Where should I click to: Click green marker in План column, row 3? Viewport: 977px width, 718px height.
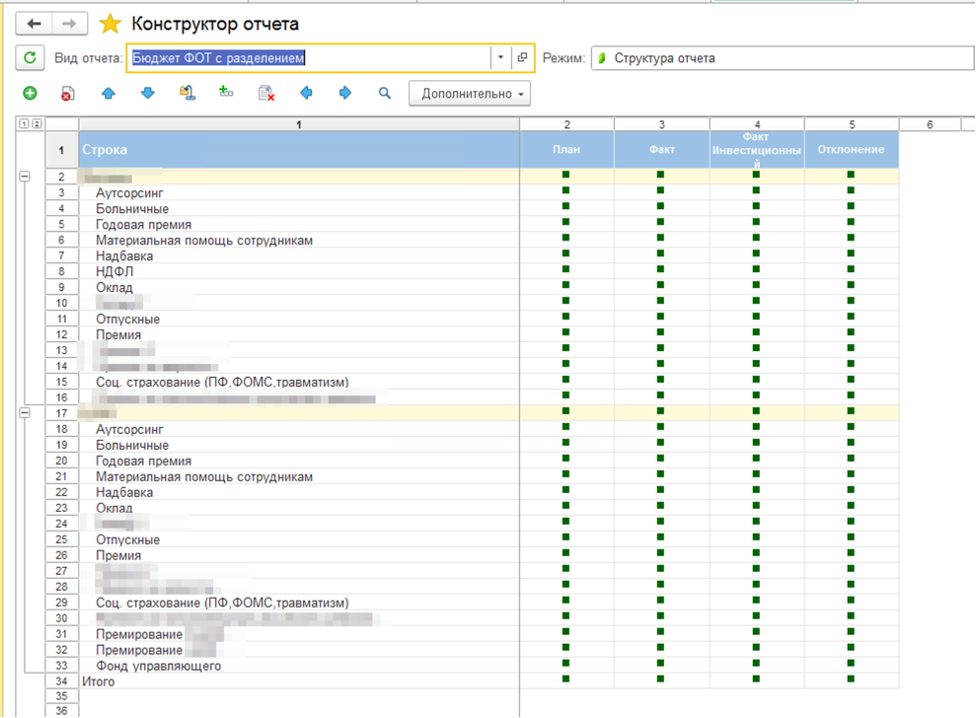pos(566,190)
